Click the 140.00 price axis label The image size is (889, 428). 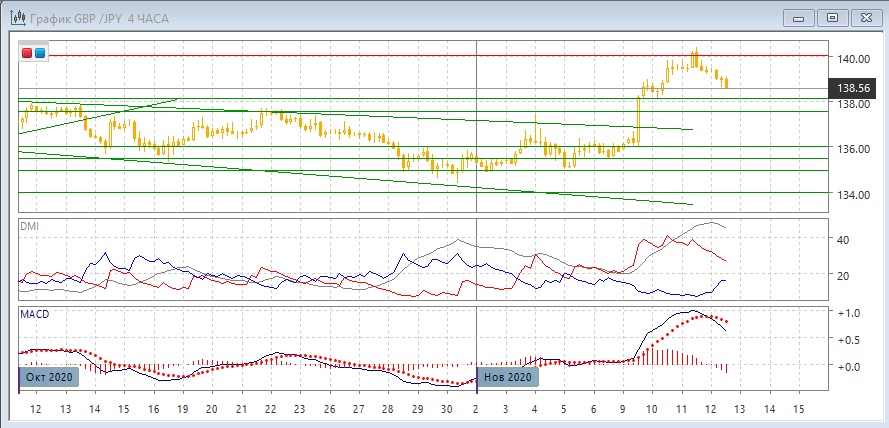pyautogui.click(x=852, y=59)
